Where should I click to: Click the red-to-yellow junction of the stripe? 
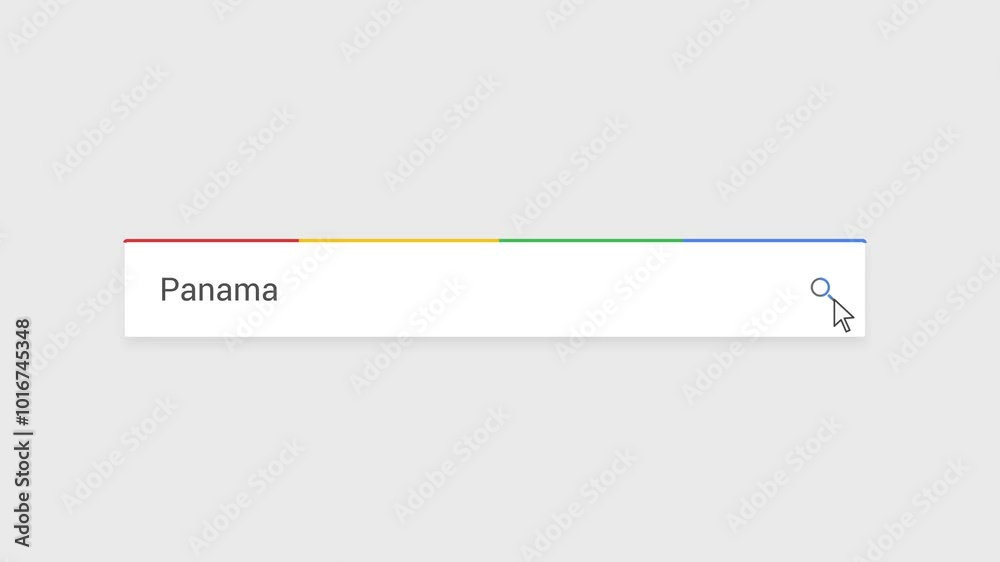[x=298, y=240]
